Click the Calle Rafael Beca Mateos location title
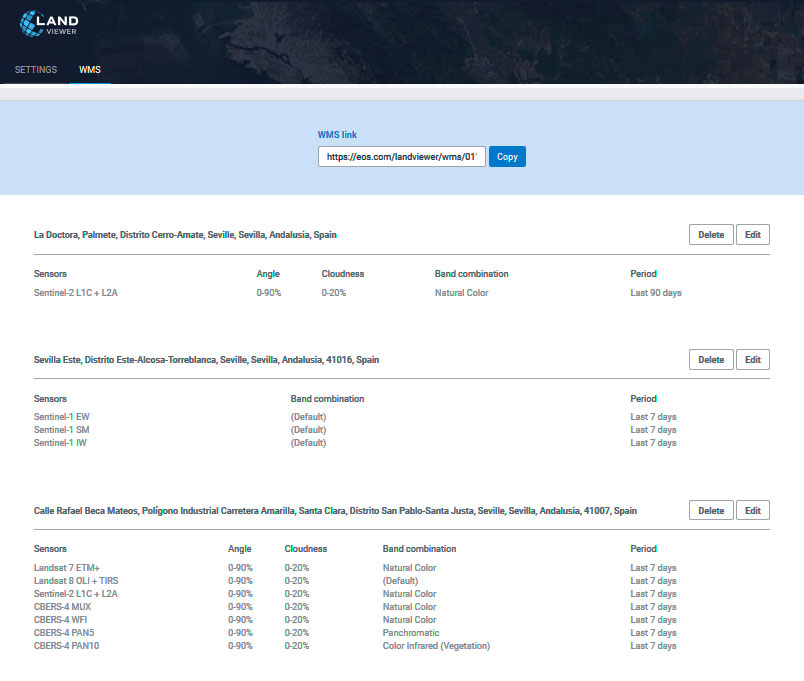804x681 pixels. tap(335, 511)
